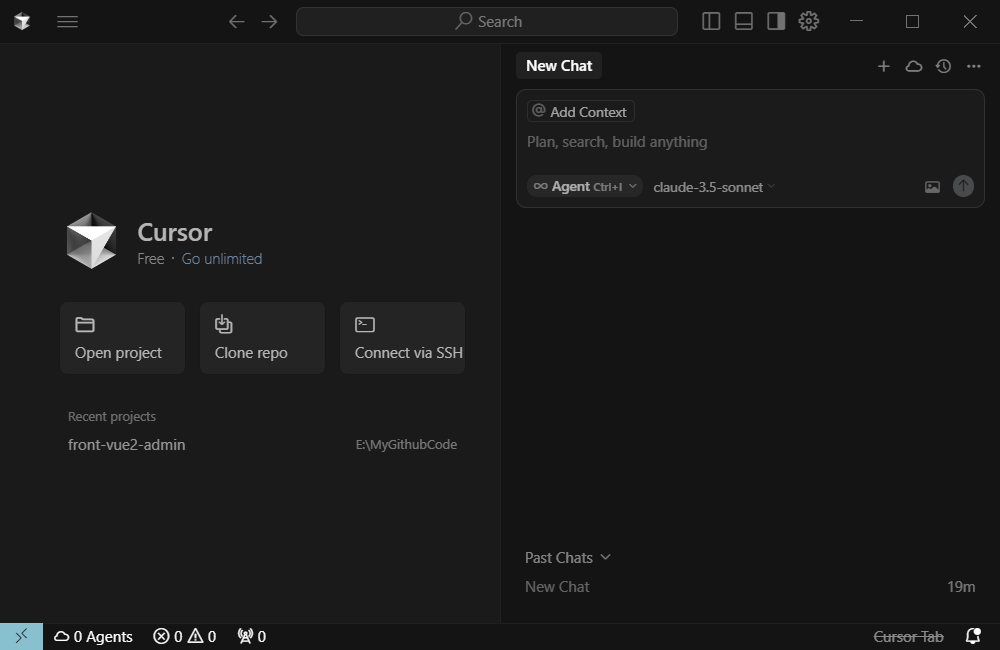Click the Search command bar
Viewport: 1000px width, 650px height.
[487, 22]
